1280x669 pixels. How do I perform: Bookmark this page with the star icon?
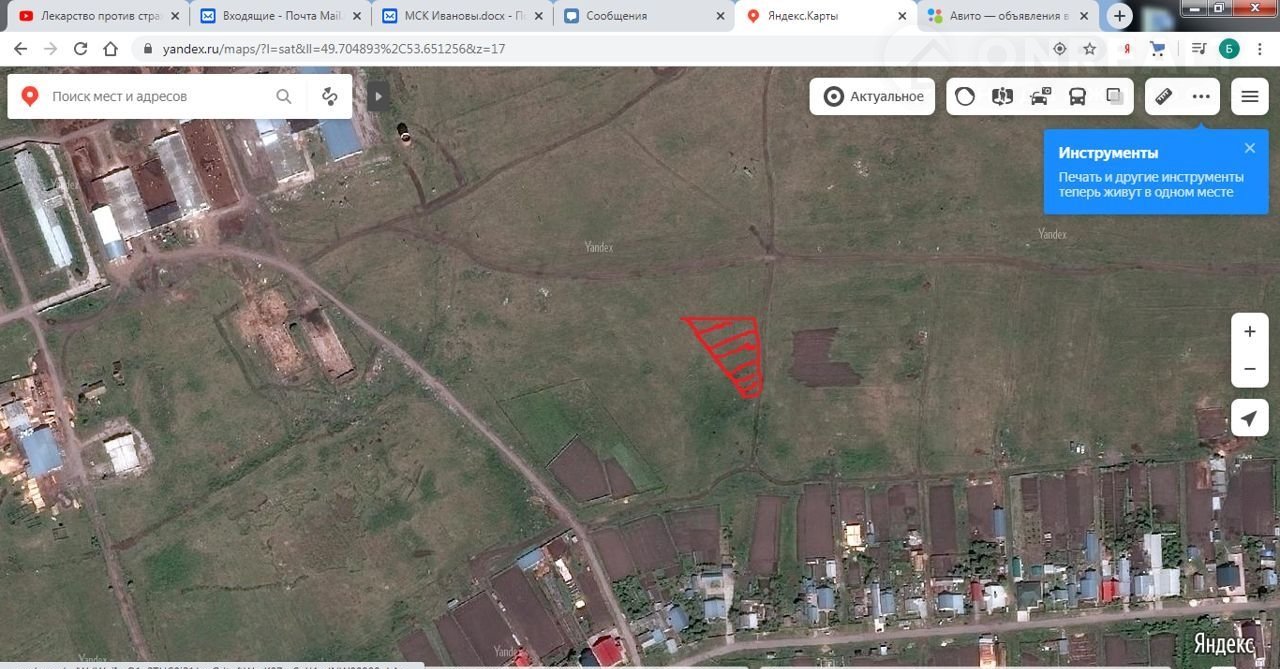click(1090, 48)
